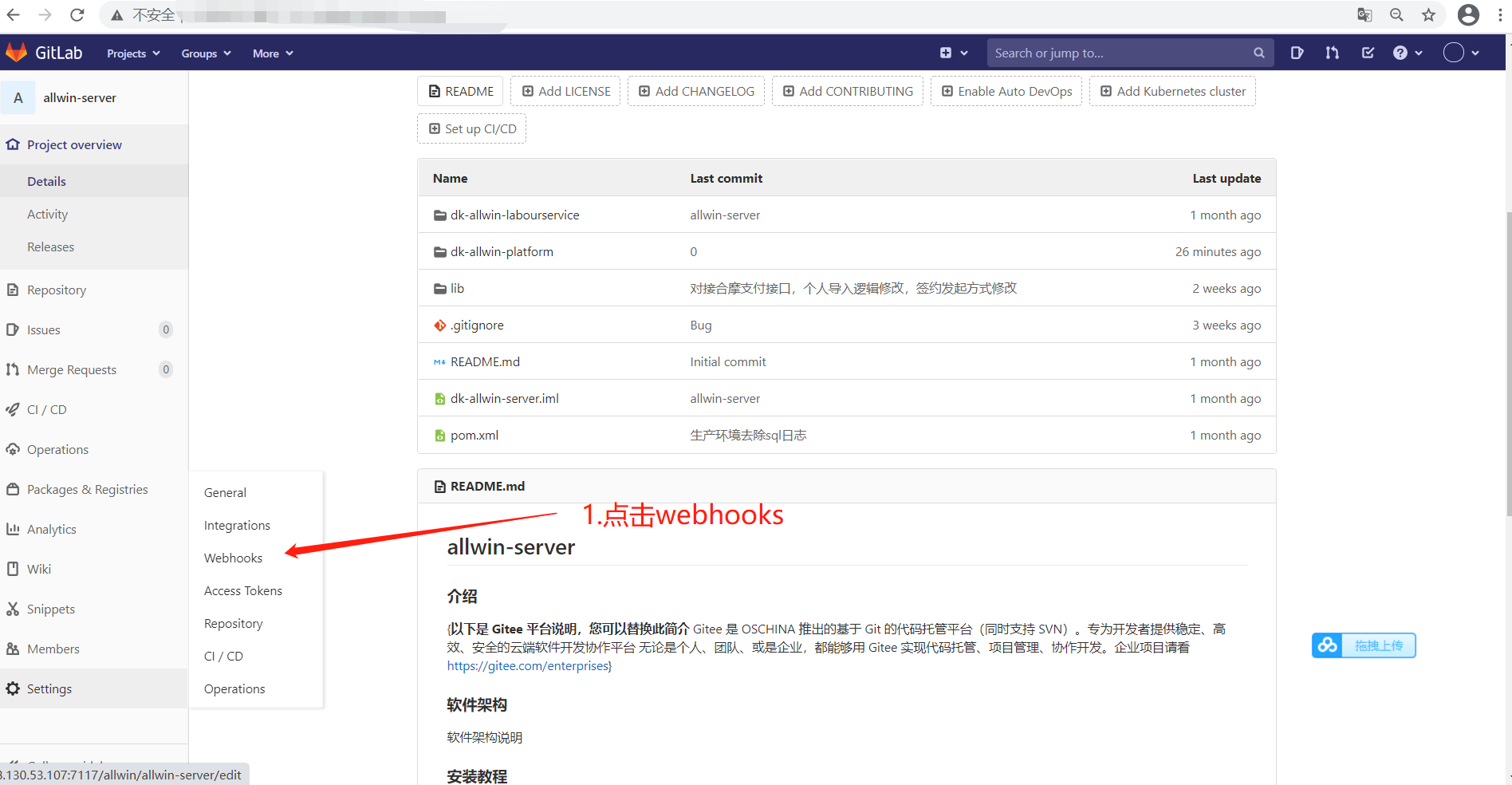Click the allwin-server project avatar letter A

point(18,97)
